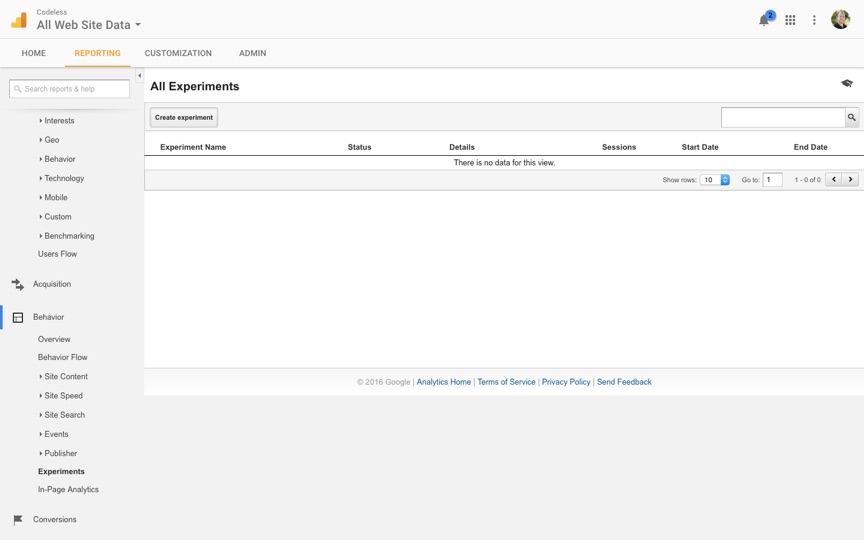This screenshot has width=864, height=540.
Task: Expand the Publisher group
Action: (58, 453)
